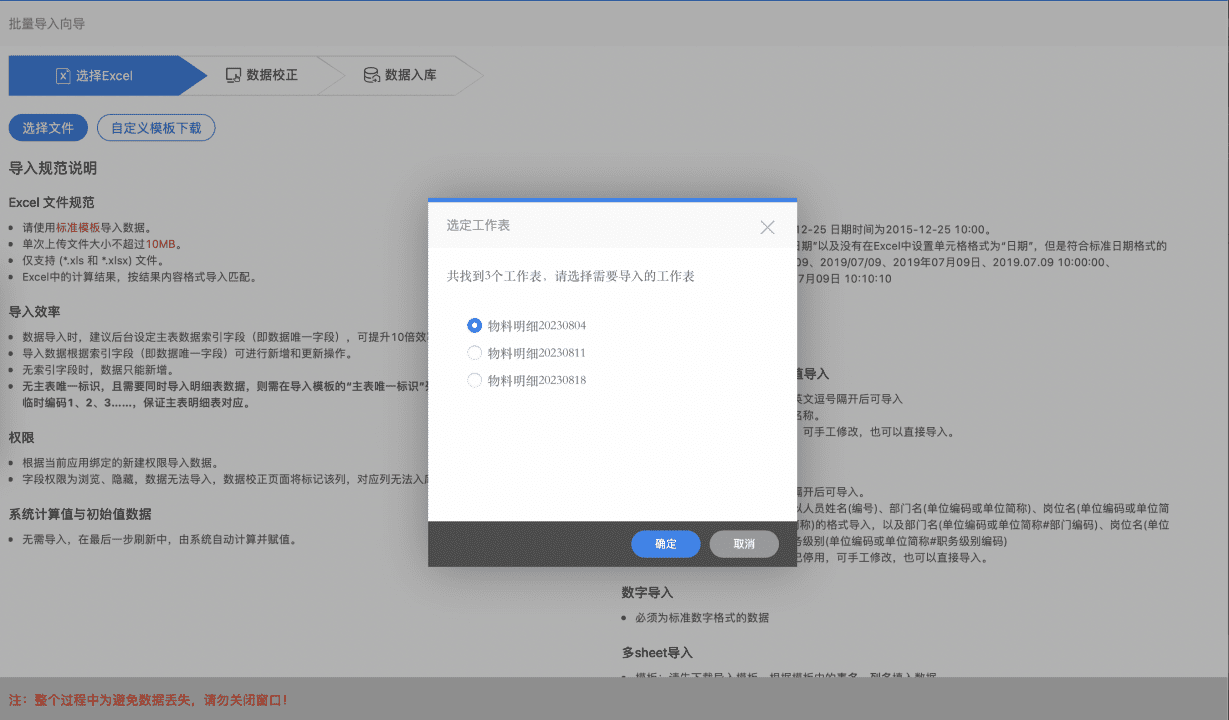Open the 数据校正 wizard step

click(262, 75)
